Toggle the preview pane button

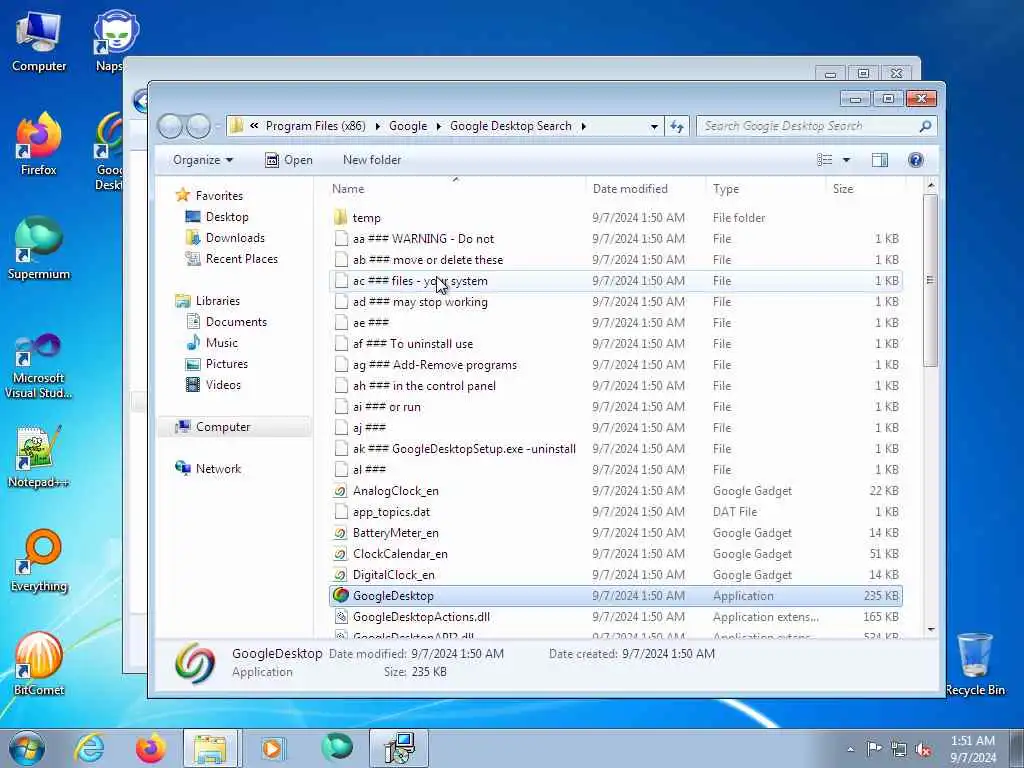pyautogui.click(x=880, y=160)
